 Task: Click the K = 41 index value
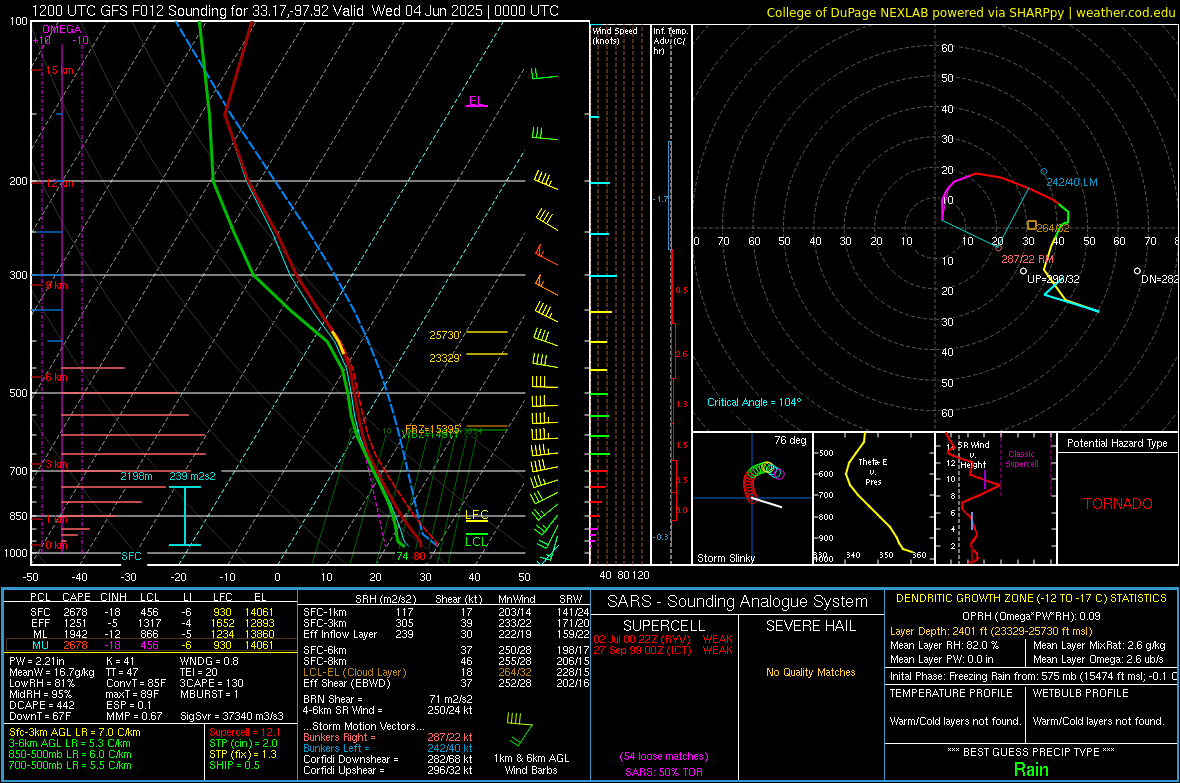[120, 661]
